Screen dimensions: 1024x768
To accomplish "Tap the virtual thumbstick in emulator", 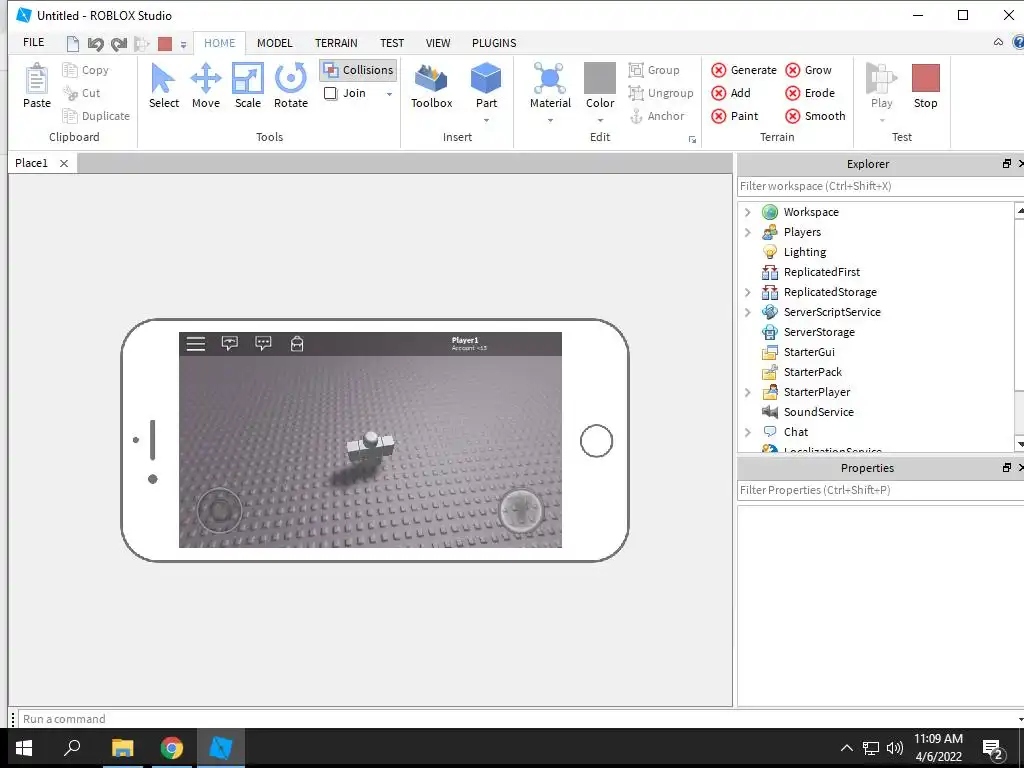I will 219,510.
